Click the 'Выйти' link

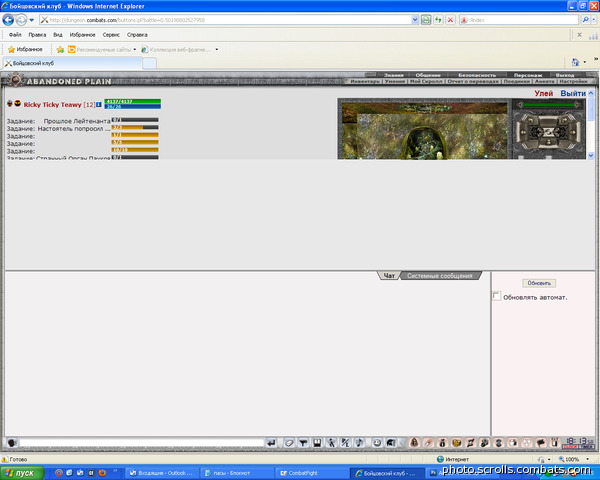(573, 93)
